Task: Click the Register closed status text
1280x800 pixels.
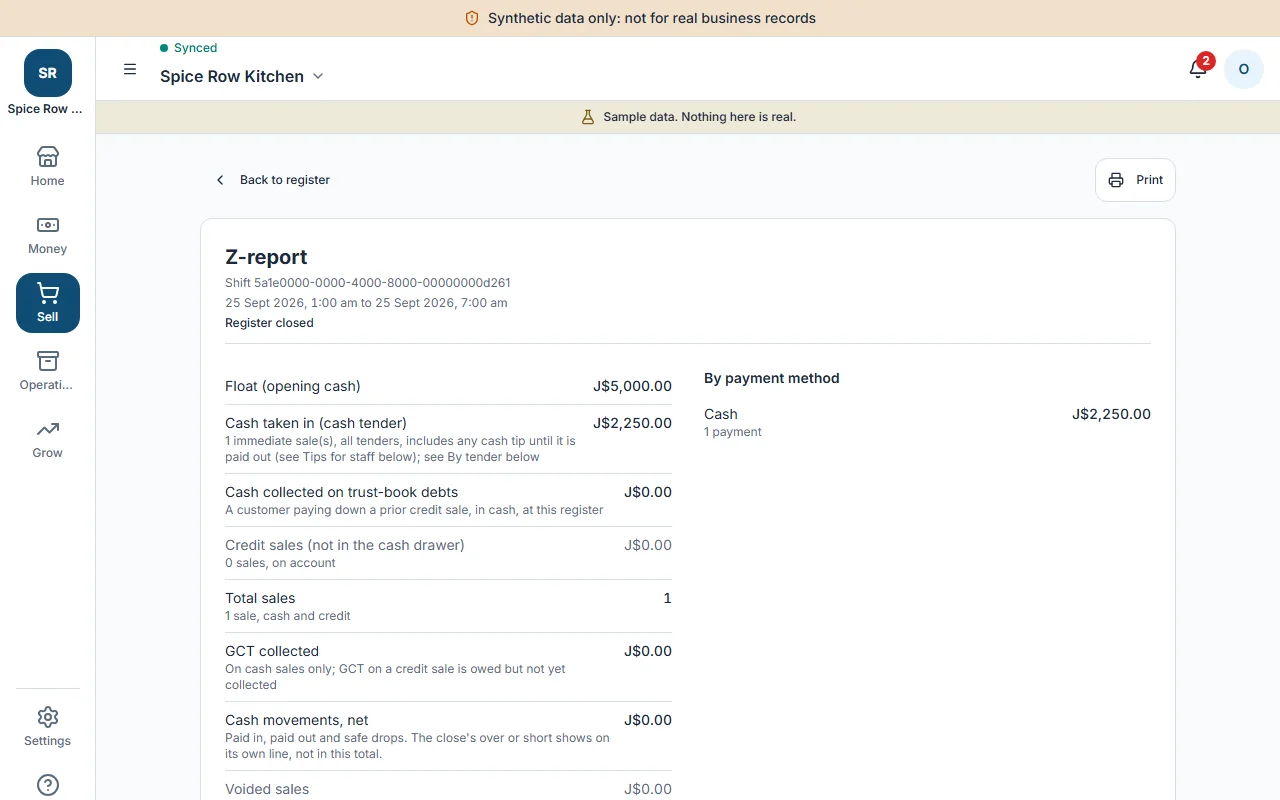Action: click(x=269, y=323)
